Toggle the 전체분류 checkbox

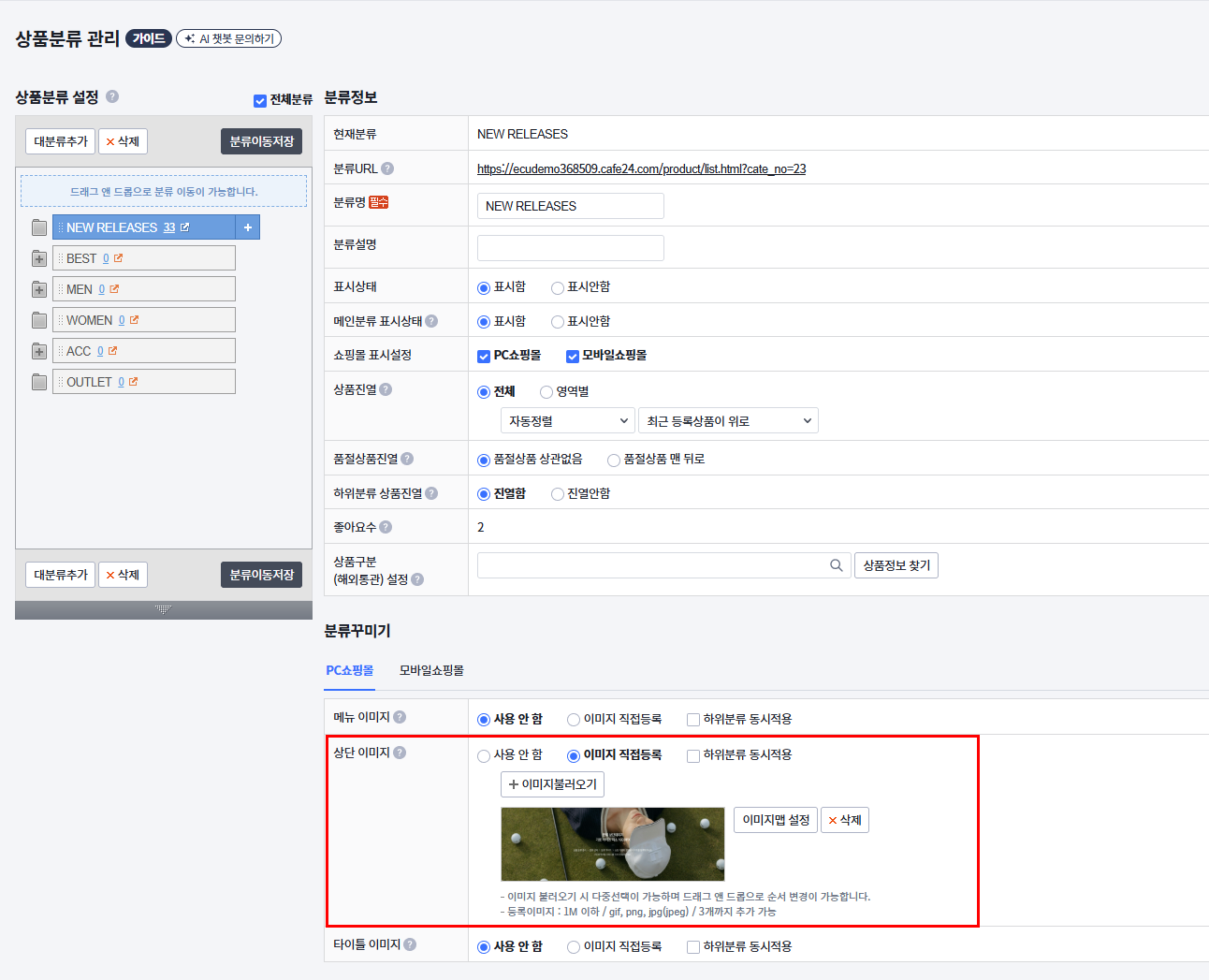tap(260, 100)
